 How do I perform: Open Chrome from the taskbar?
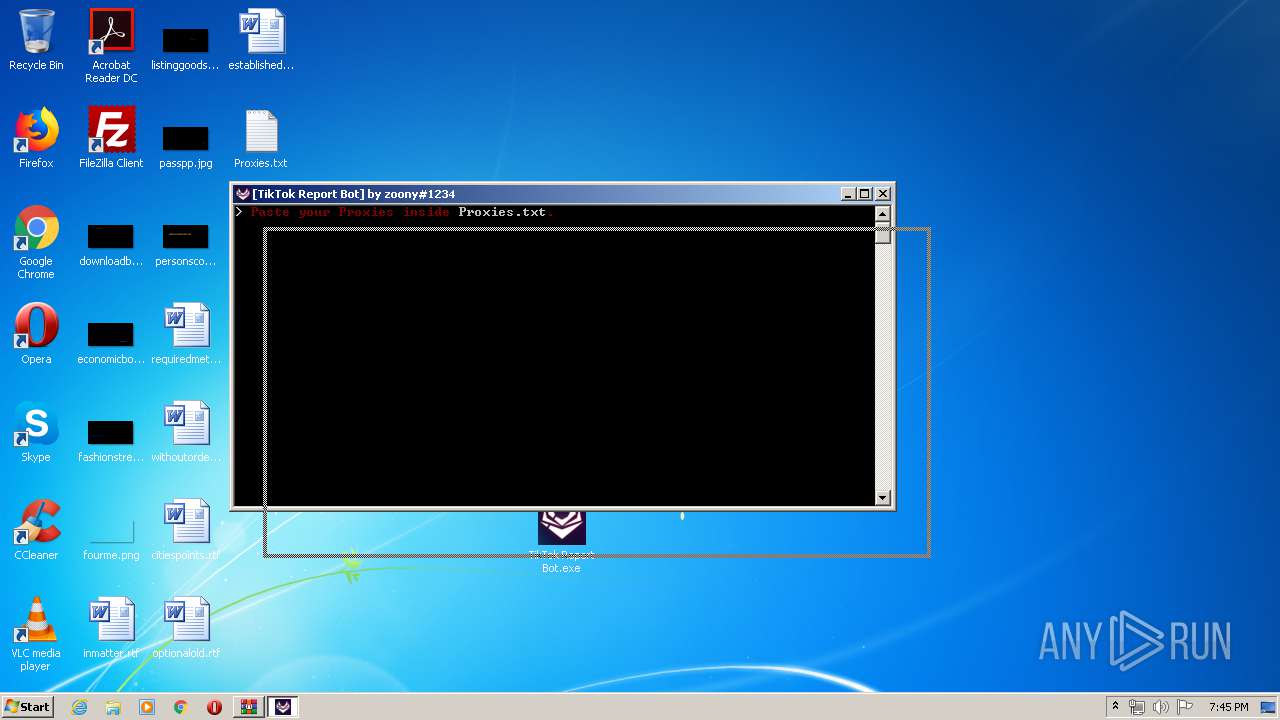[x=180, y=707]
